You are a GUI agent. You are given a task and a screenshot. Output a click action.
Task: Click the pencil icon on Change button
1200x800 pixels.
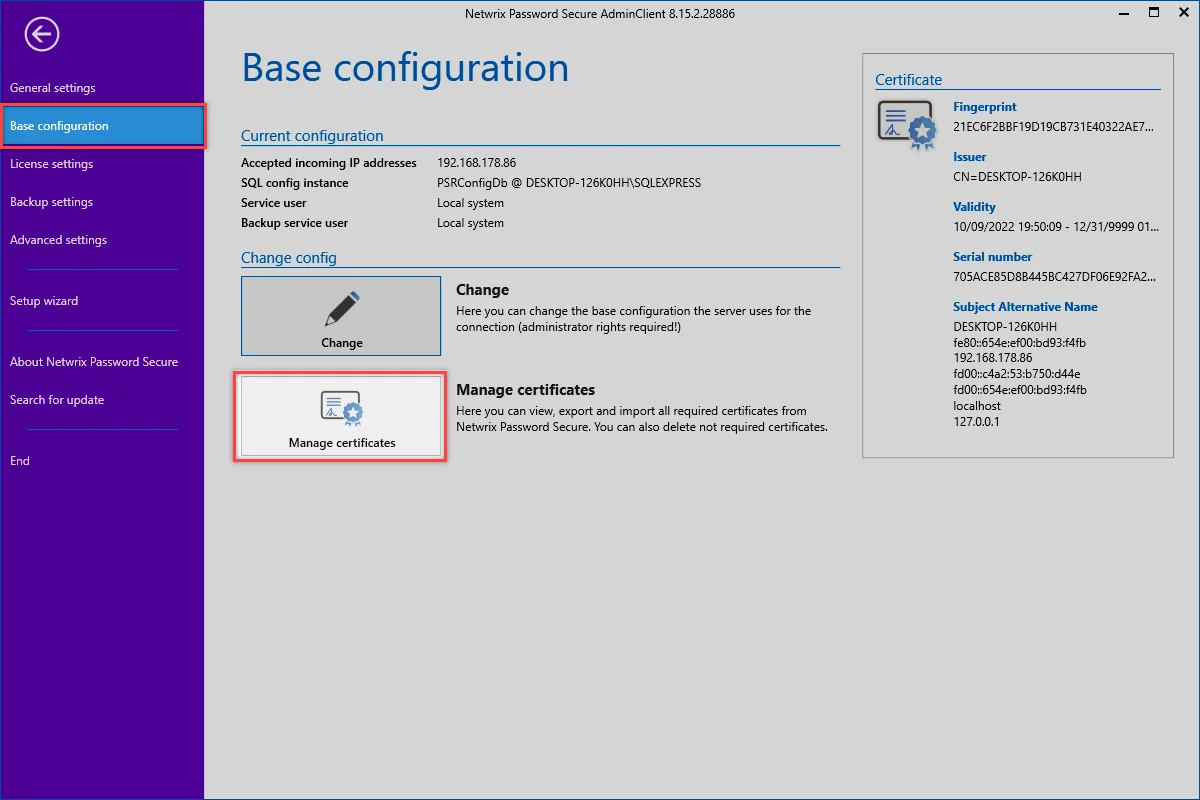[342, 309]
